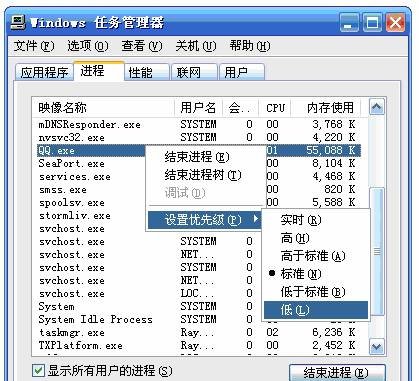Open the 帮助(H) menu
Image resolution: width=419 pixels, height=381 pixels.
tap(250, 46)
